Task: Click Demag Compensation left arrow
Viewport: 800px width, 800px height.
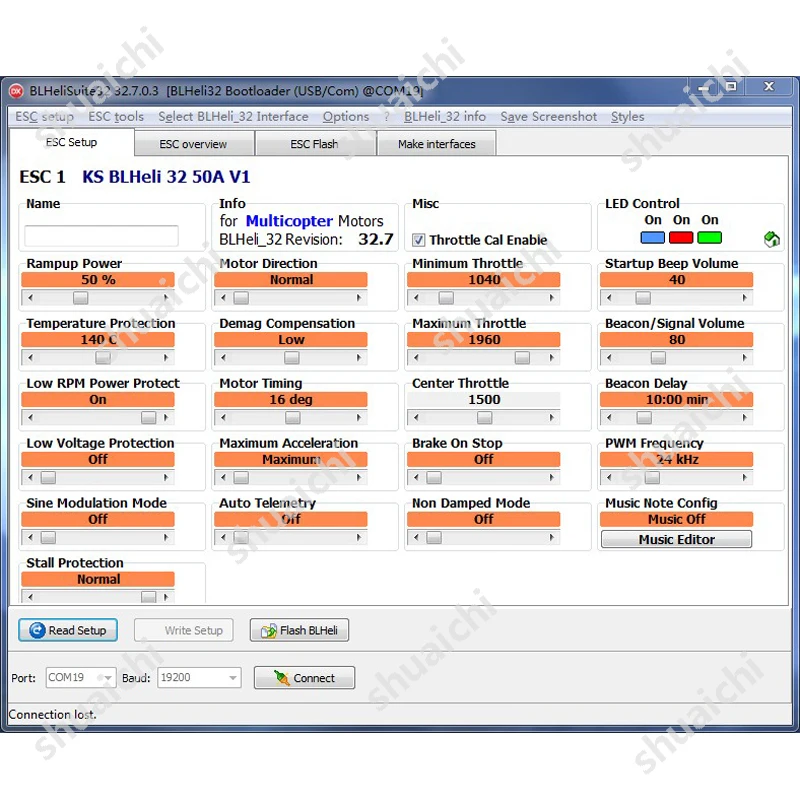Action: (x=223, y=358)
